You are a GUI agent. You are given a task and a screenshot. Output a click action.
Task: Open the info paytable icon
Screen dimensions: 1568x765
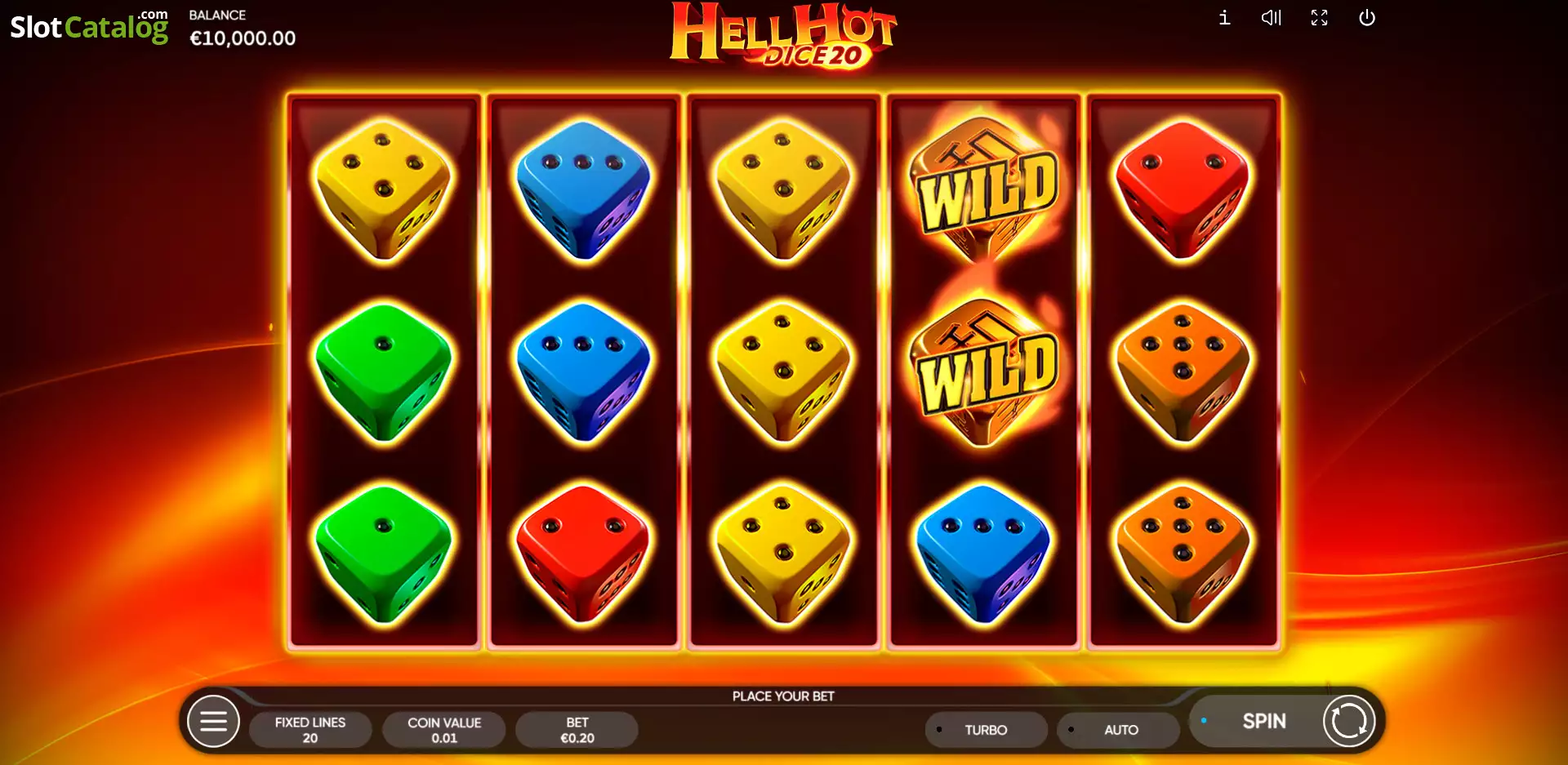[1224, 18]
